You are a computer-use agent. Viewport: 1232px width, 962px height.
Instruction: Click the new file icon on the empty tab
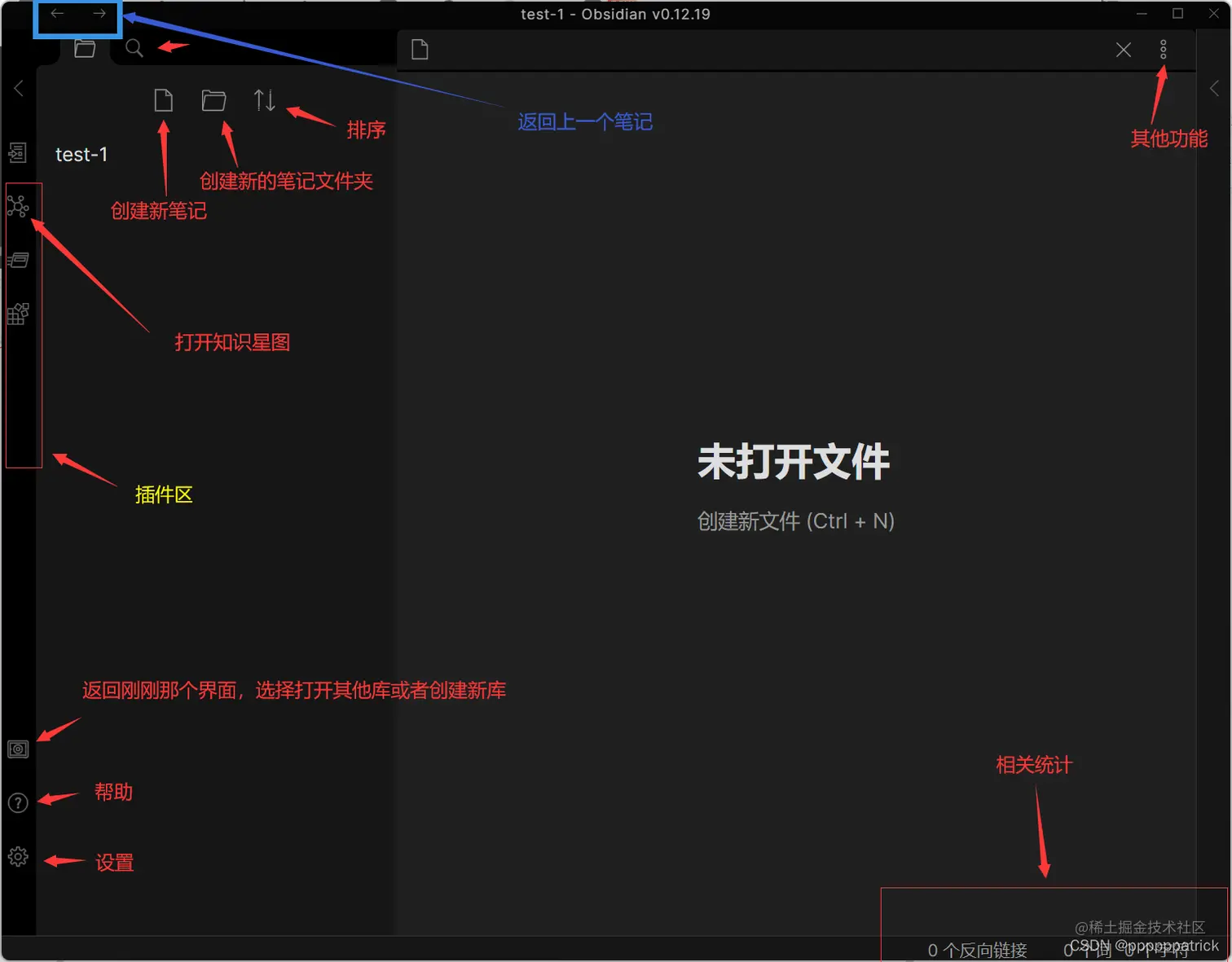pyautogui.click(x=419, y=49)
